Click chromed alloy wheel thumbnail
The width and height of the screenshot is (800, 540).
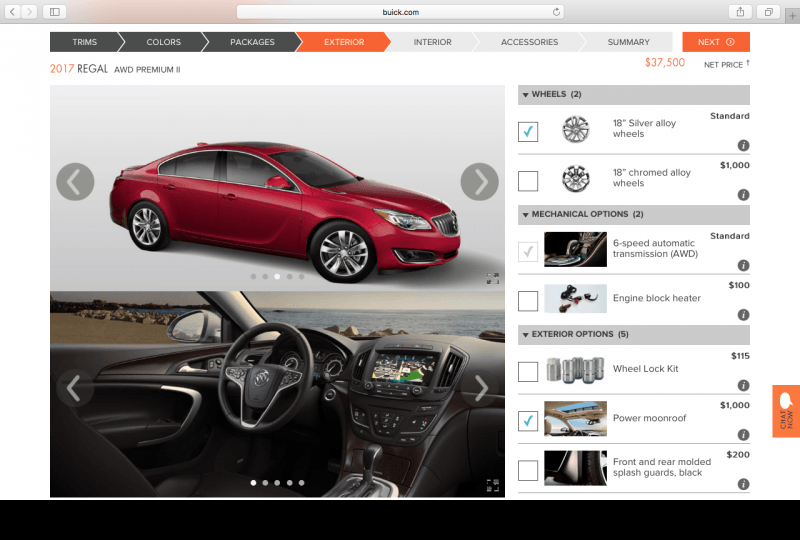(576, 179)
